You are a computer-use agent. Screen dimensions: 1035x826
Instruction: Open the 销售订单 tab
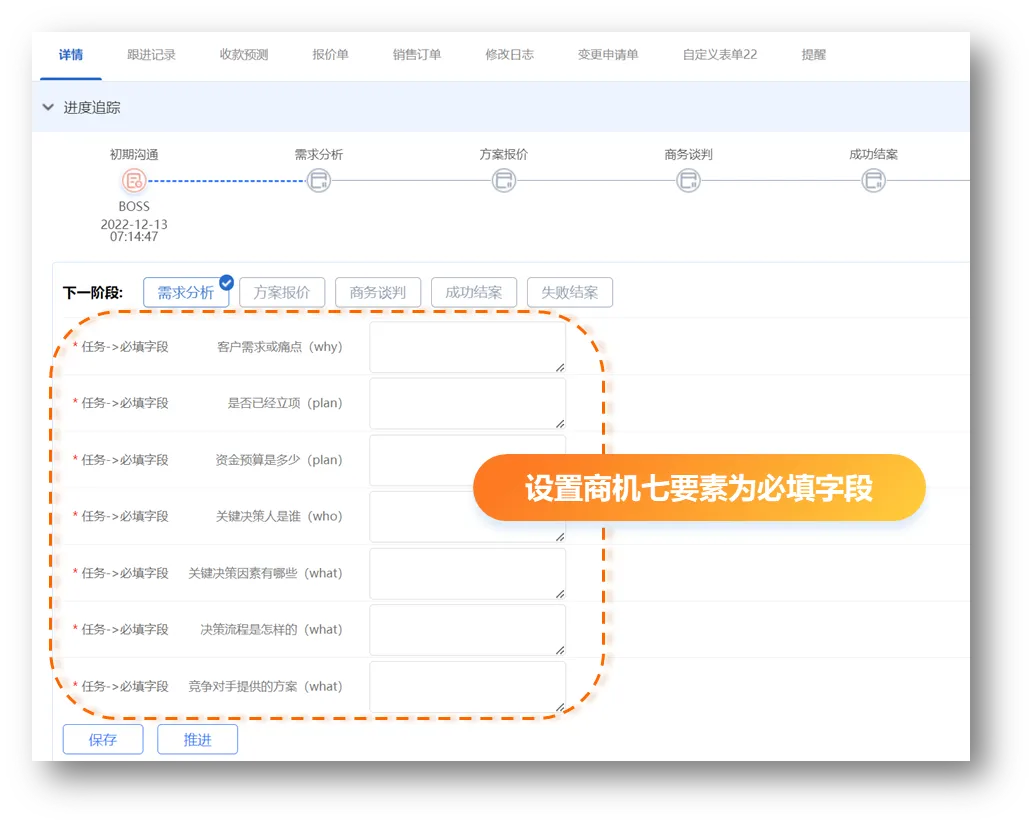click(417, 55)
